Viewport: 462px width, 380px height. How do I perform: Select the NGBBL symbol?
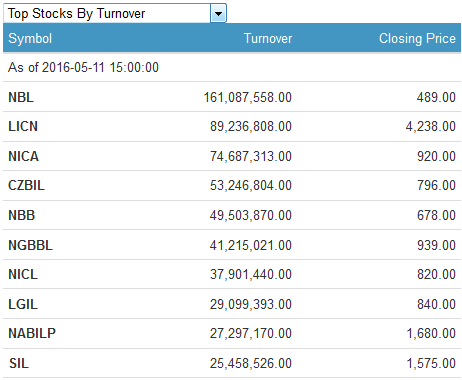pyautogui.click(x=30, y=245)
